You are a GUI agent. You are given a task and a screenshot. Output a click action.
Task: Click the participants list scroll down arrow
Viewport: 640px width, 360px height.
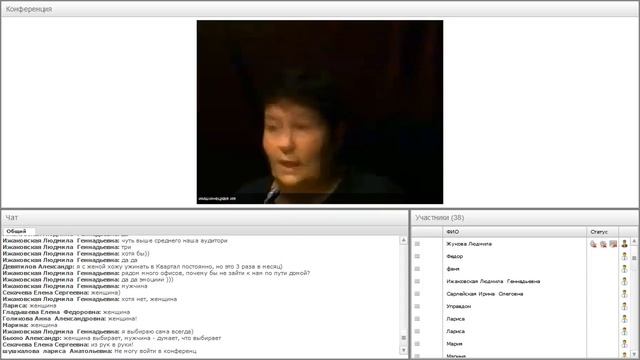click(634, 354)
